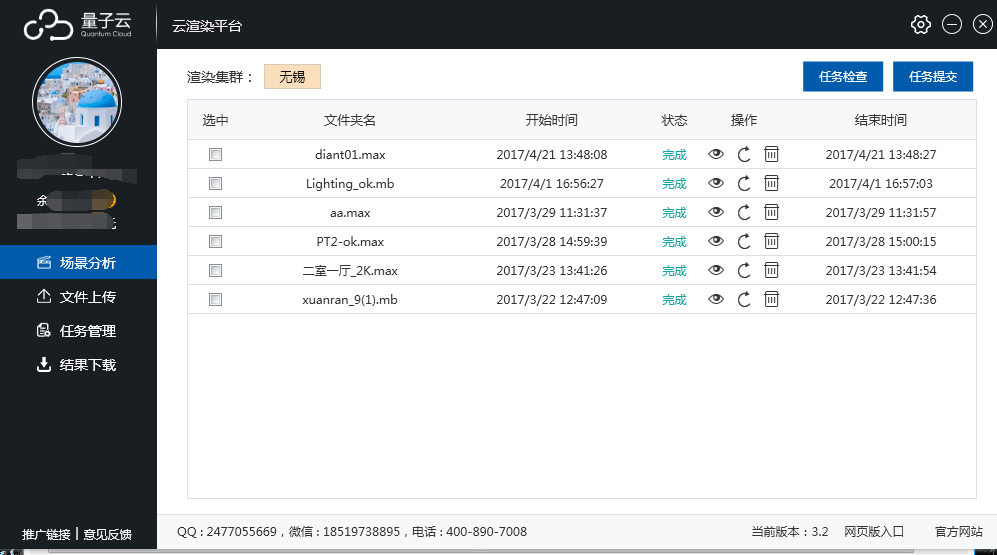Click the 任务提交 button
The width and height of the screenshot is (997, 555).
[932, 77]
